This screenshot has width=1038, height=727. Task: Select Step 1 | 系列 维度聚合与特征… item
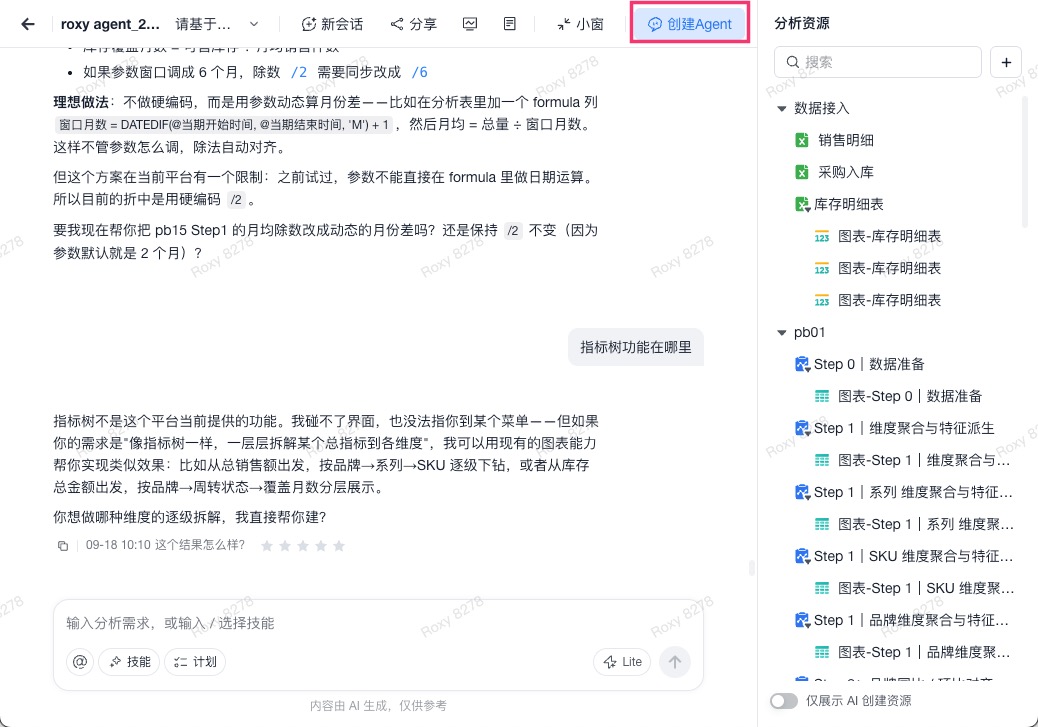coord(904,492)
